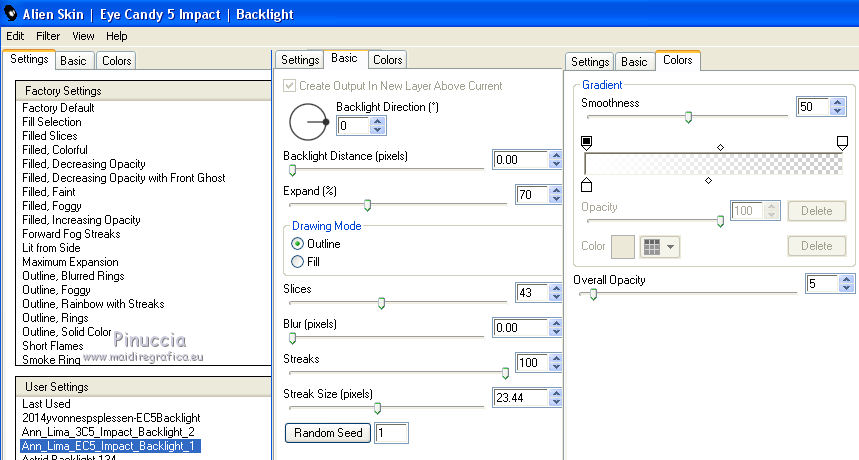Click the Overall Opacity stepper
The width and height of the screenshot is (859, 460).
pos(846,283)
